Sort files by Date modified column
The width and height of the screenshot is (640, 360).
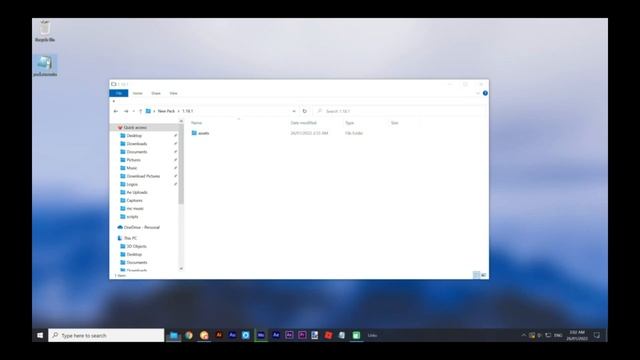(304, 123)
